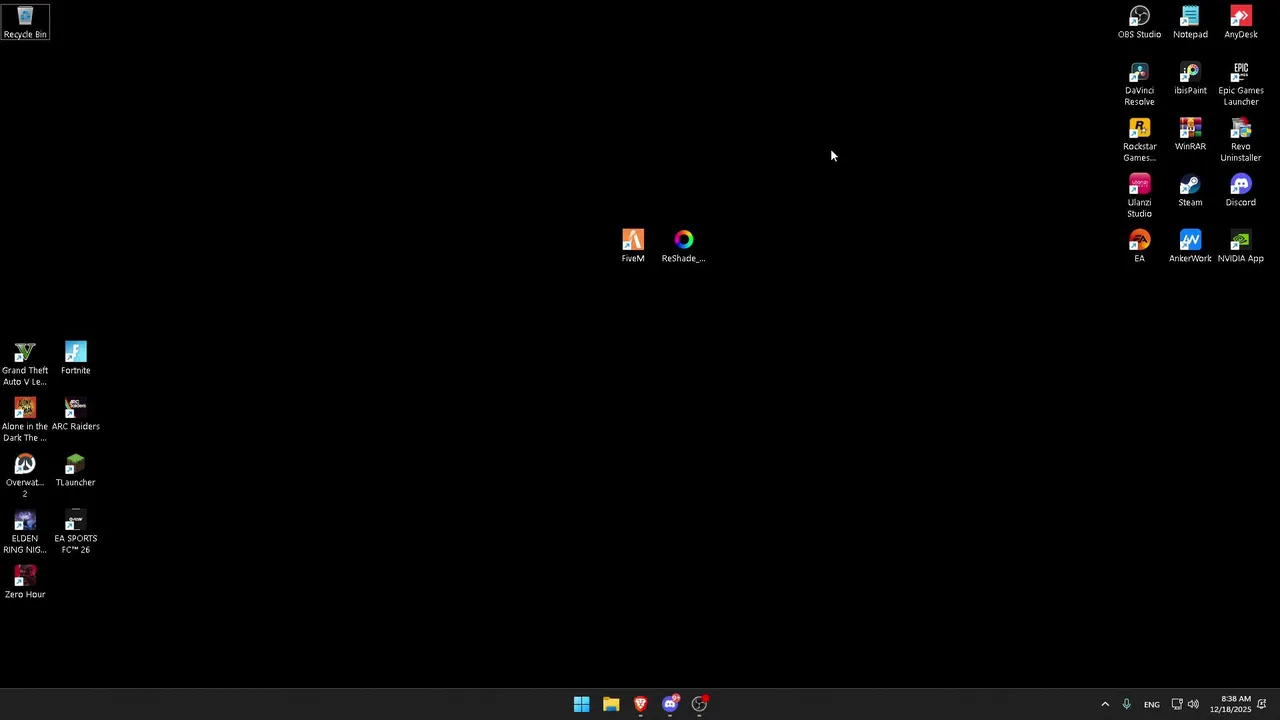
Task: Select the EA SPORTS FC 26 shortcut
Action: click(x=75, y=532)
